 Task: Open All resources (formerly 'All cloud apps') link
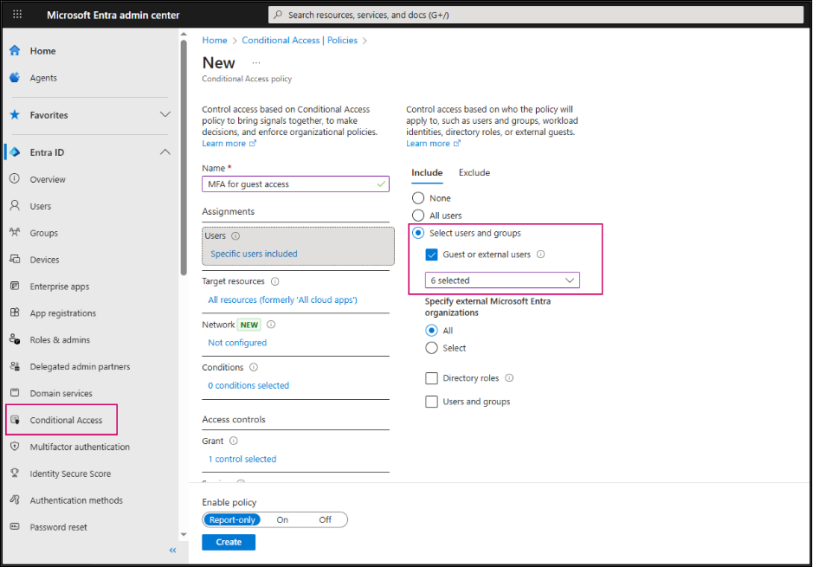point(283,300)
